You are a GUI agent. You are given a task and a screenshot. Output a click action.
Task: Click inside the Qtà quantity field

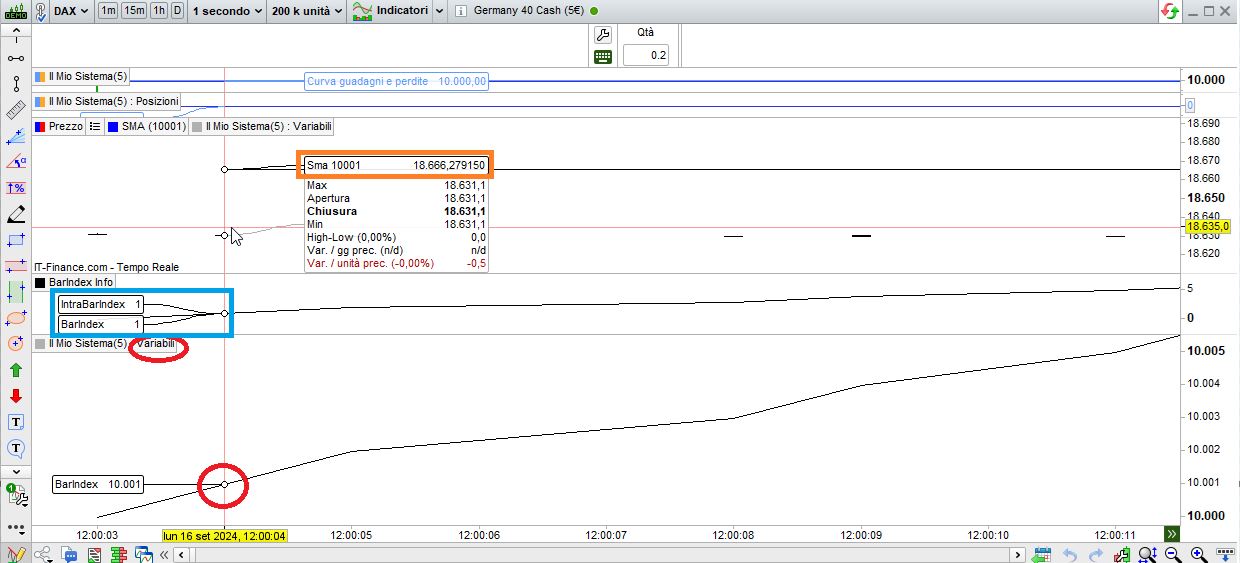coord(646,55)
